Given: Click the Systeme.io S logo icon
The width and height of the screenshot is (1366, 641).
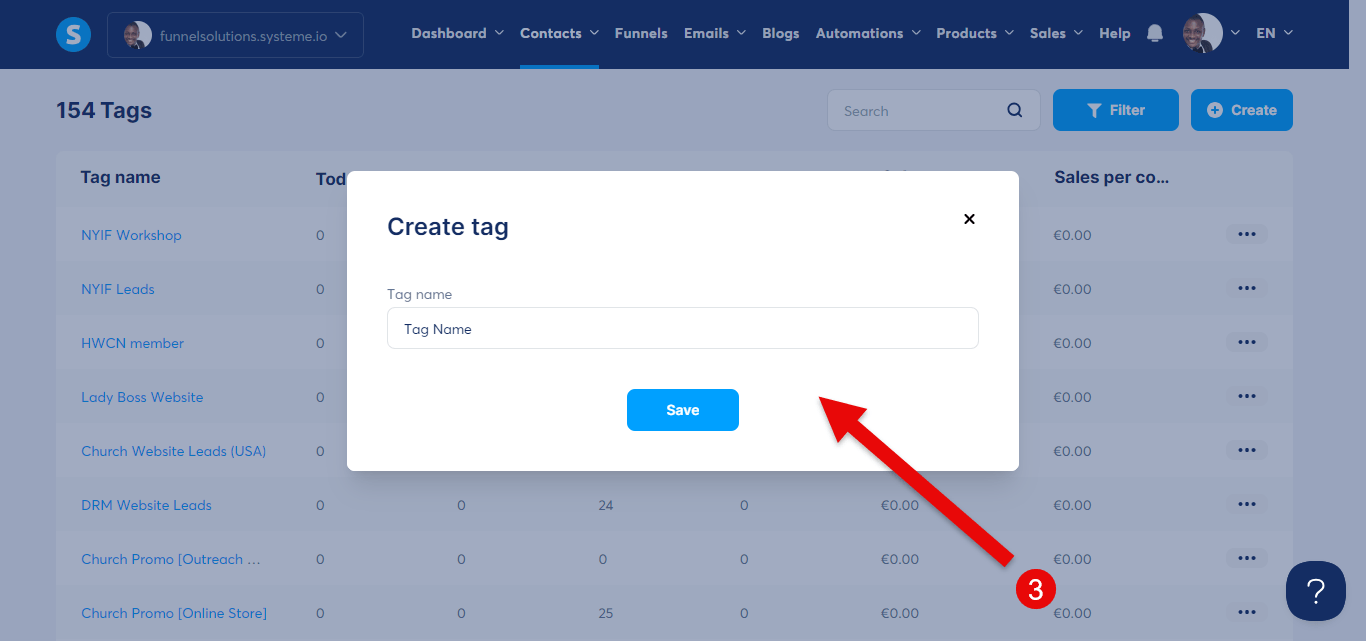Looking at the screenshot, I should click(x=73, y=35).
